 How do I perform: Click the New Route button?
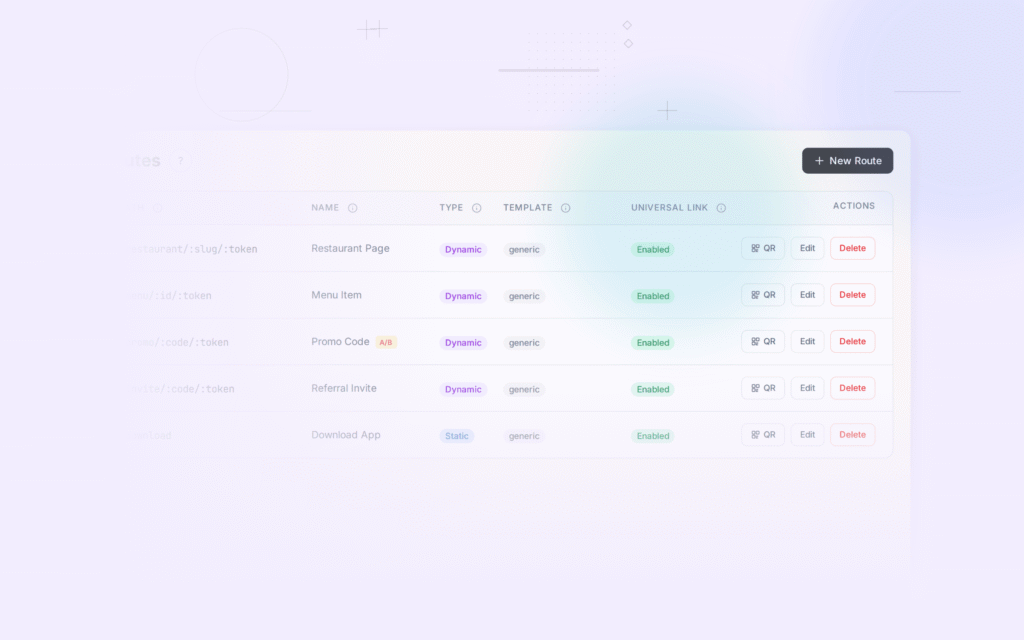tap(847, 161)
